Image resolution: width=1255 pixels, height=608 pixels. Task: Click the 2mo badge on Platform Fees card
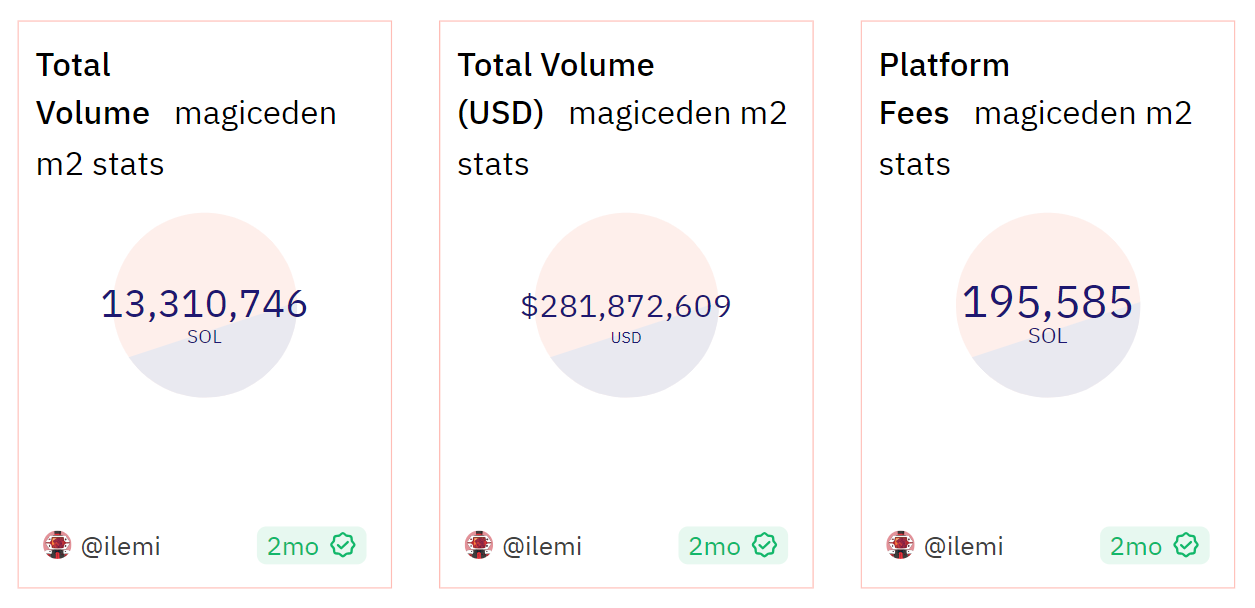tap(1155, 545)
